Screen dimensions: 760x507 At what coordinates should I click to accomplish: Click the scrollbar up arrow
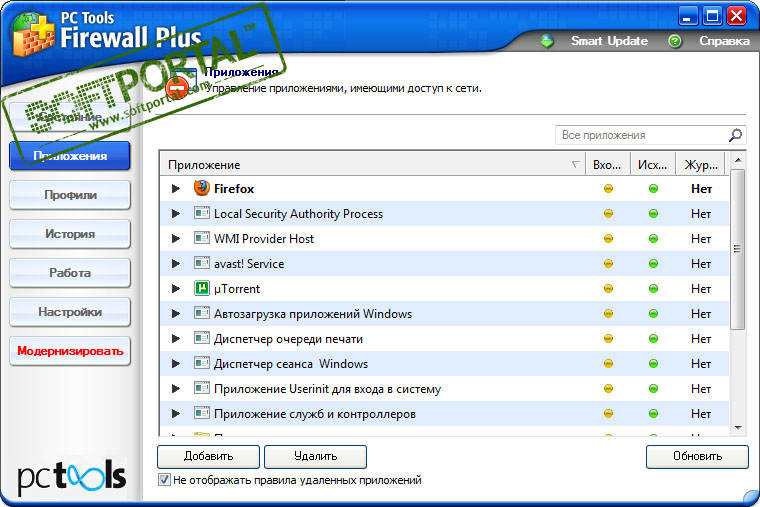(738, 160)
